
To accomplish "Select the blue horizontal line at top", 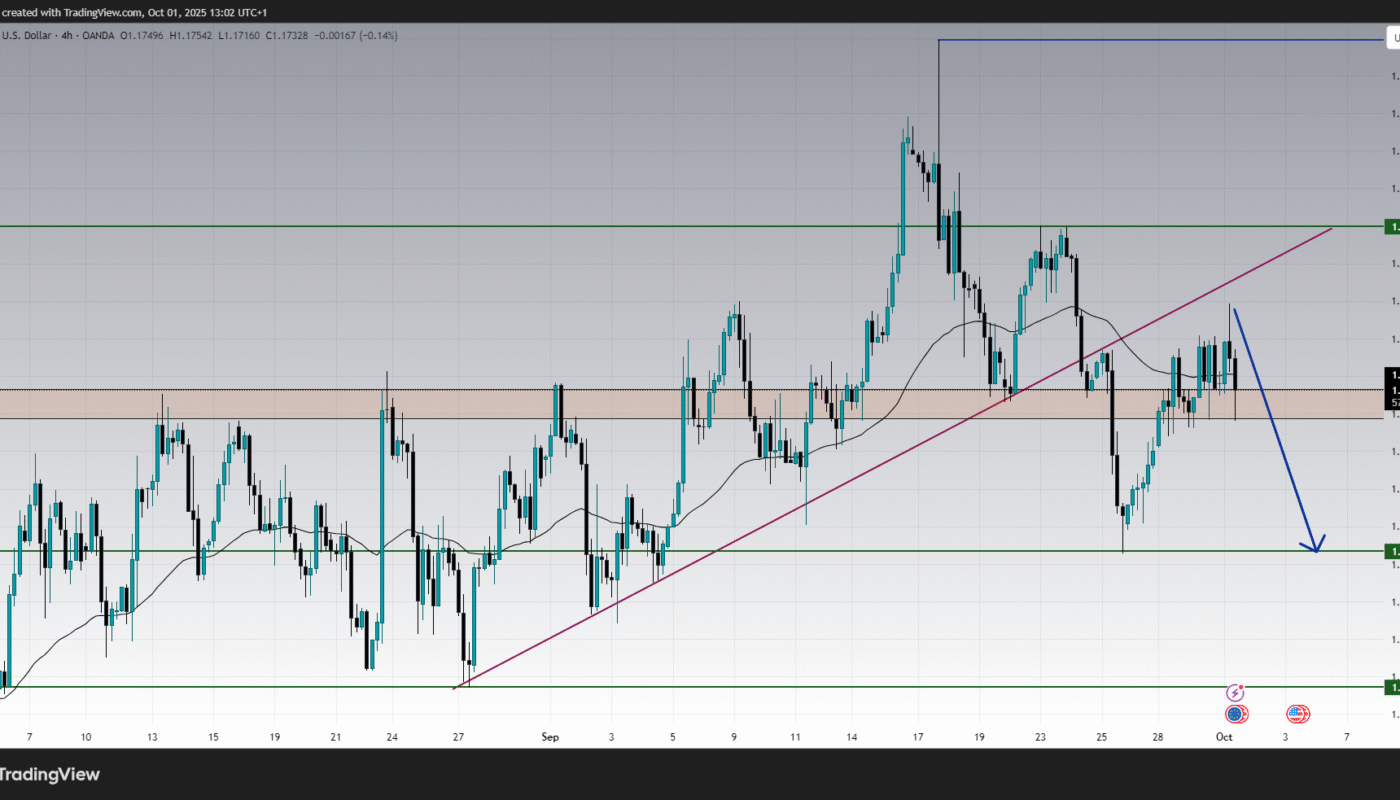I will coord(1150,40).
